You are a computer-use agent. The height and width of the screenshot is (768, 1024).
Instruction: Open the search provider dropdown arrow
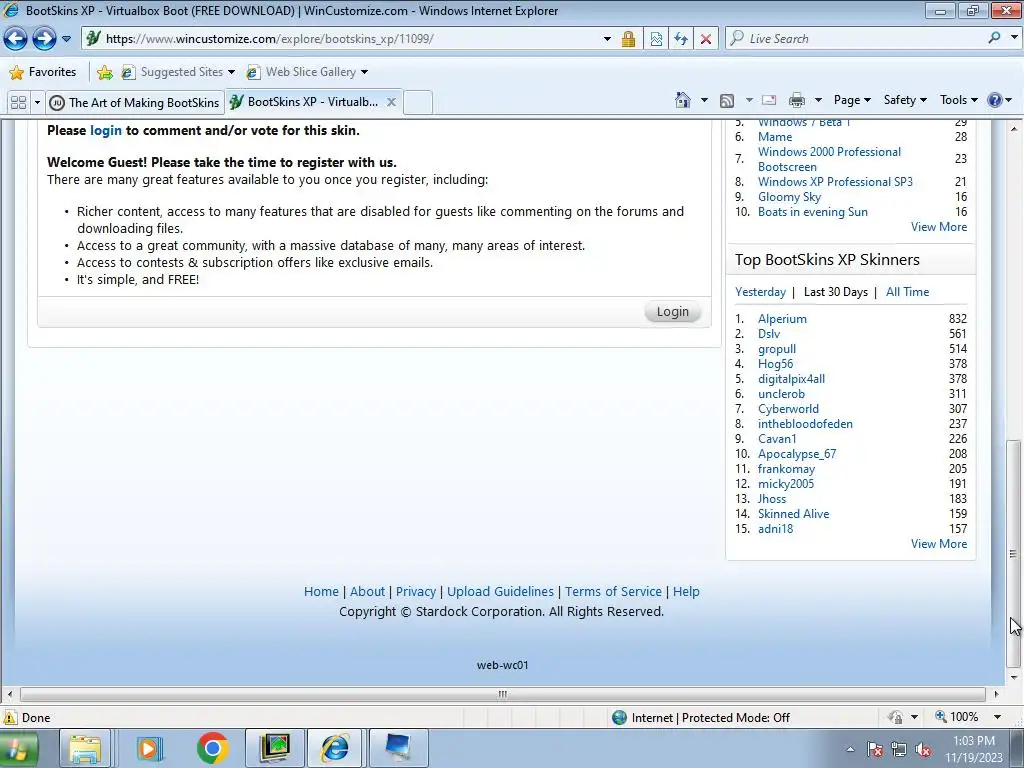point(1014,38)
